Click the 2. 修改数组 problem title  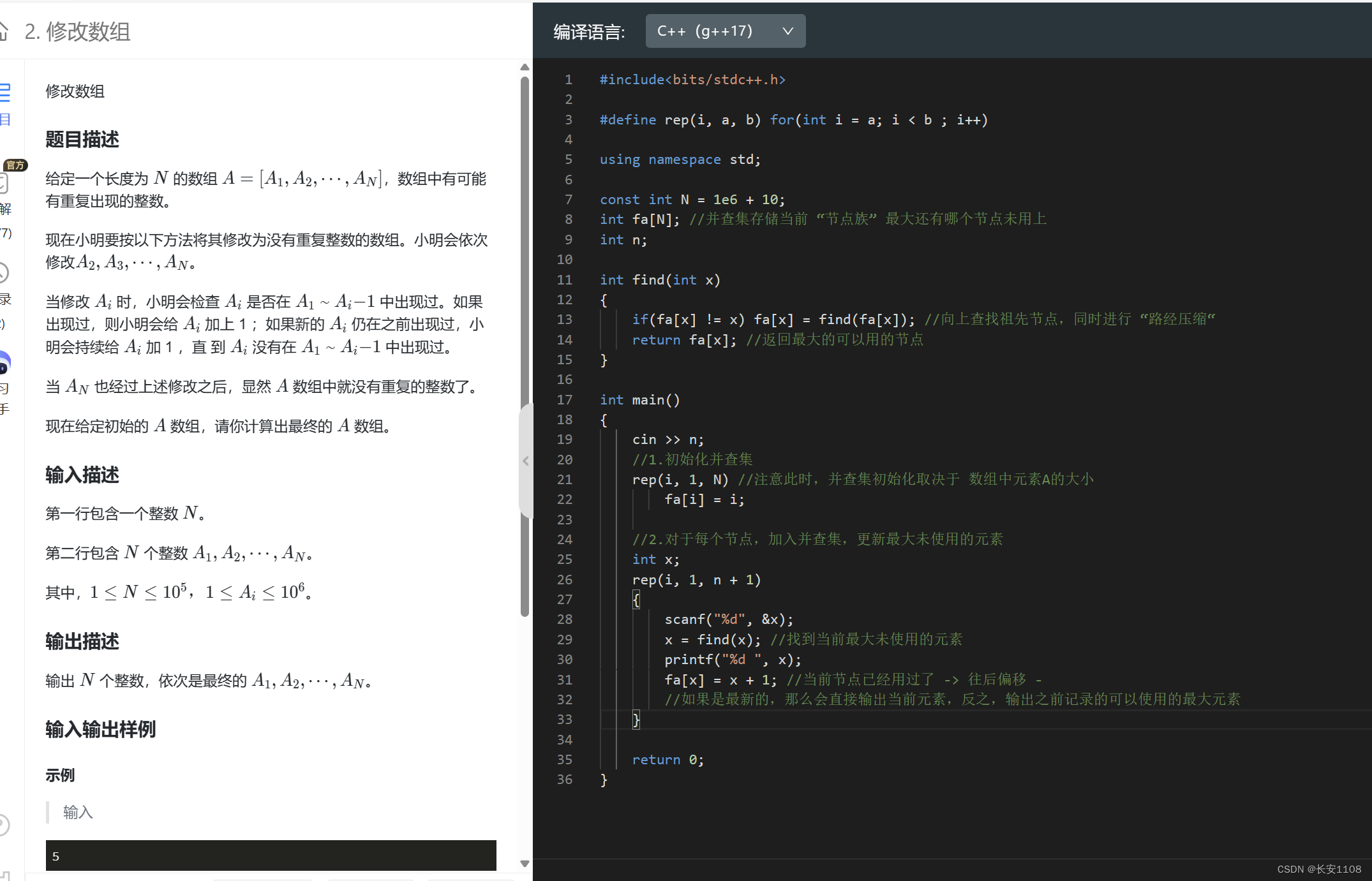[x=77, y=31]
